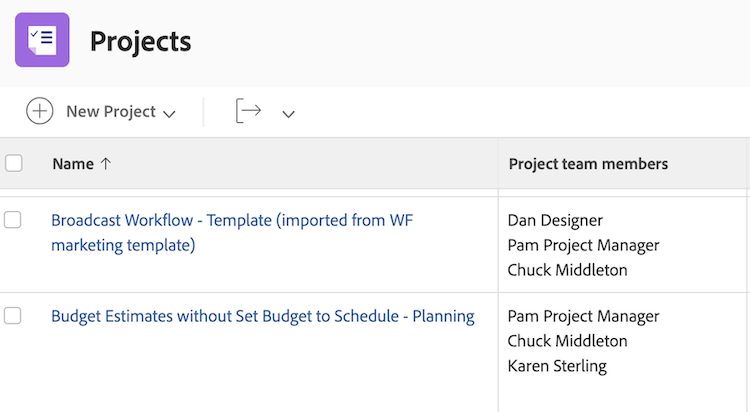The height and width of the screenshot is (412, 750).
Task: Click the Name column header
Action: coord(73,164)
